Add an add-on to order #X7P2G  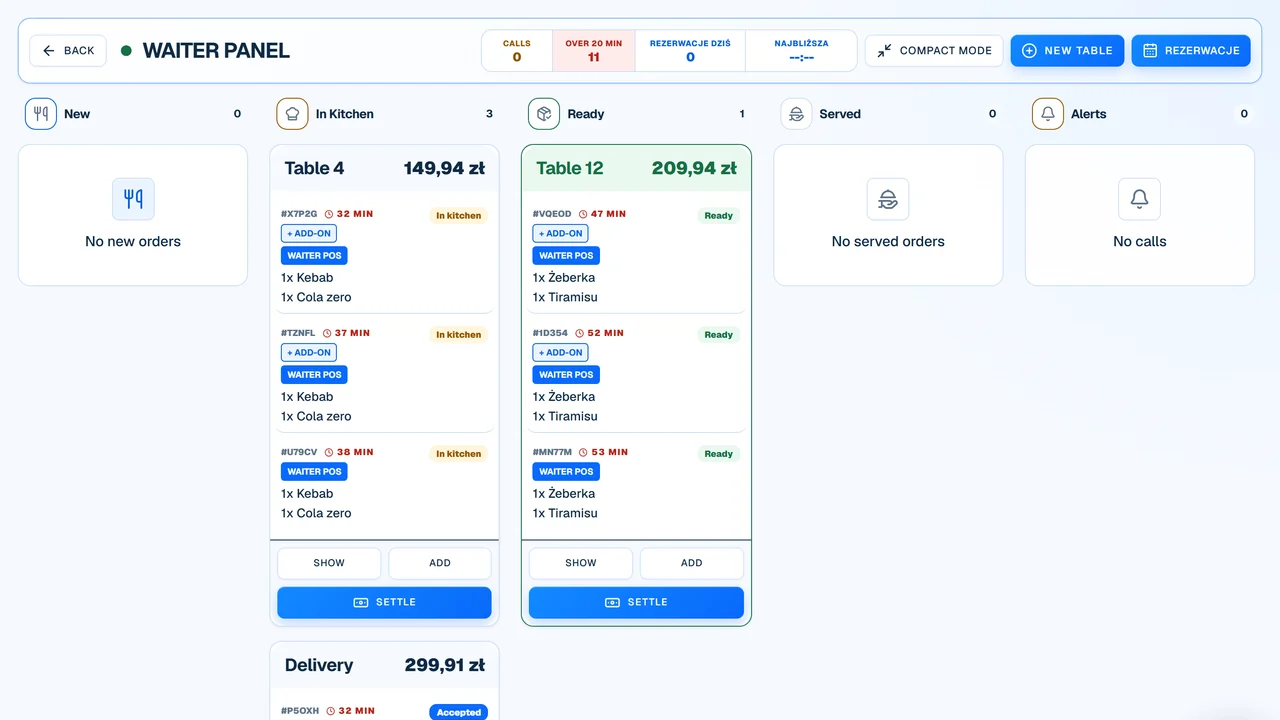[x=309, y=234]
